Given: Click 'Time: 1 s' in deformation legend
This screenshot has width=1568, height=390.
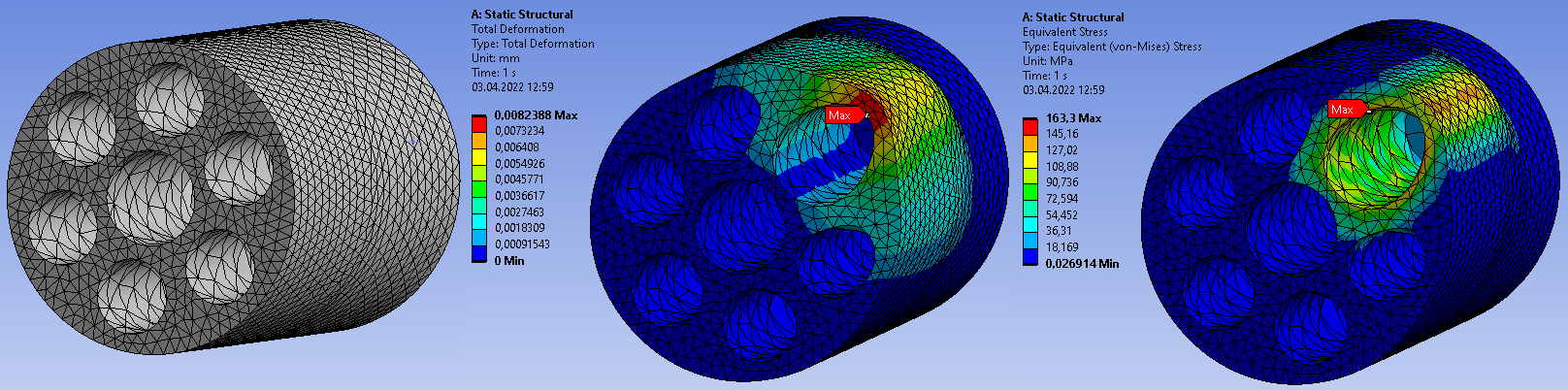Looking at the screenshot, I should click(x=494, y=73).
